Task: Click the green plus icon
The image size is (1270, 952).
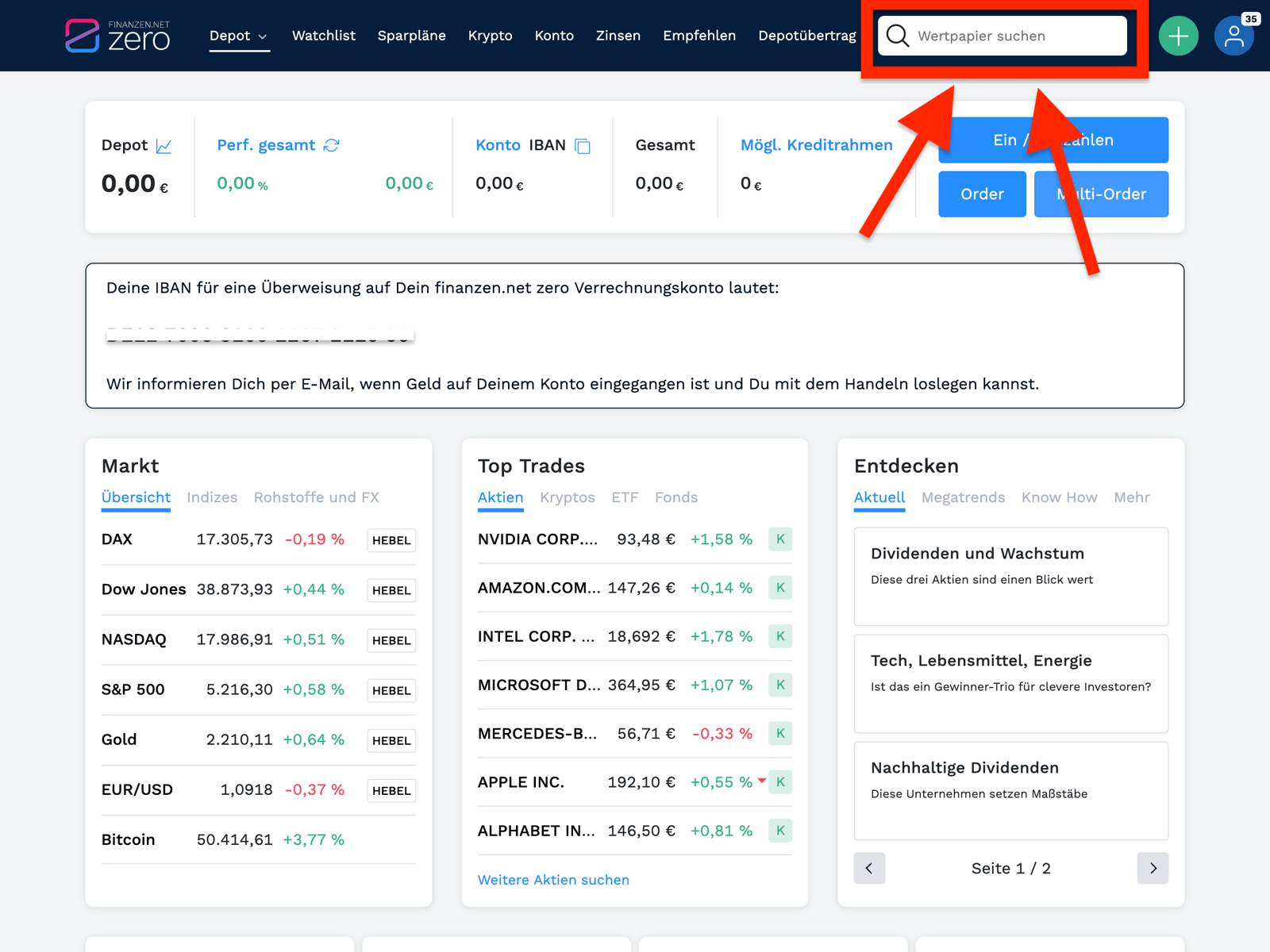Action: (1178, 36)
